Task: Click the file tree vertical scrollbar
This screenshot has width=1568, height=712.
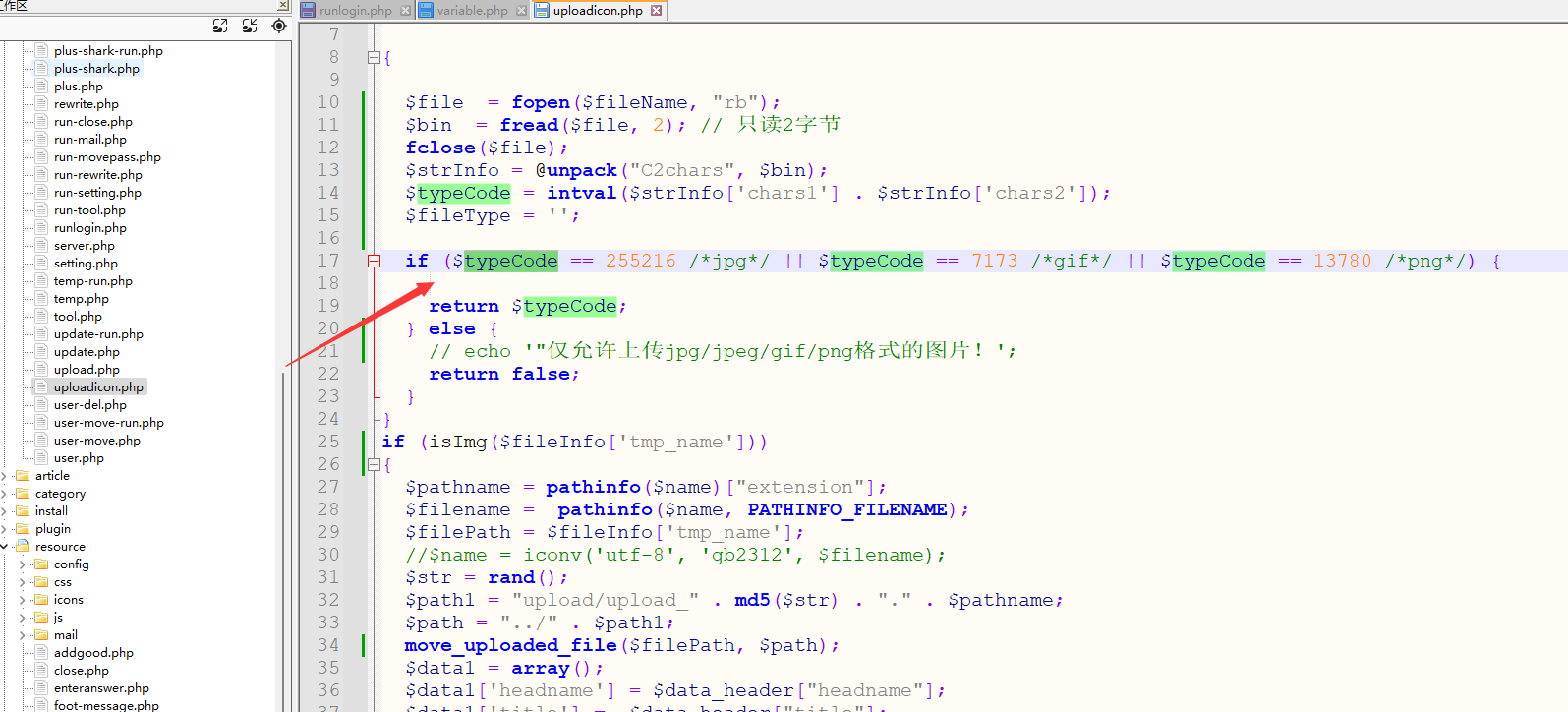Action: [285, 531]
